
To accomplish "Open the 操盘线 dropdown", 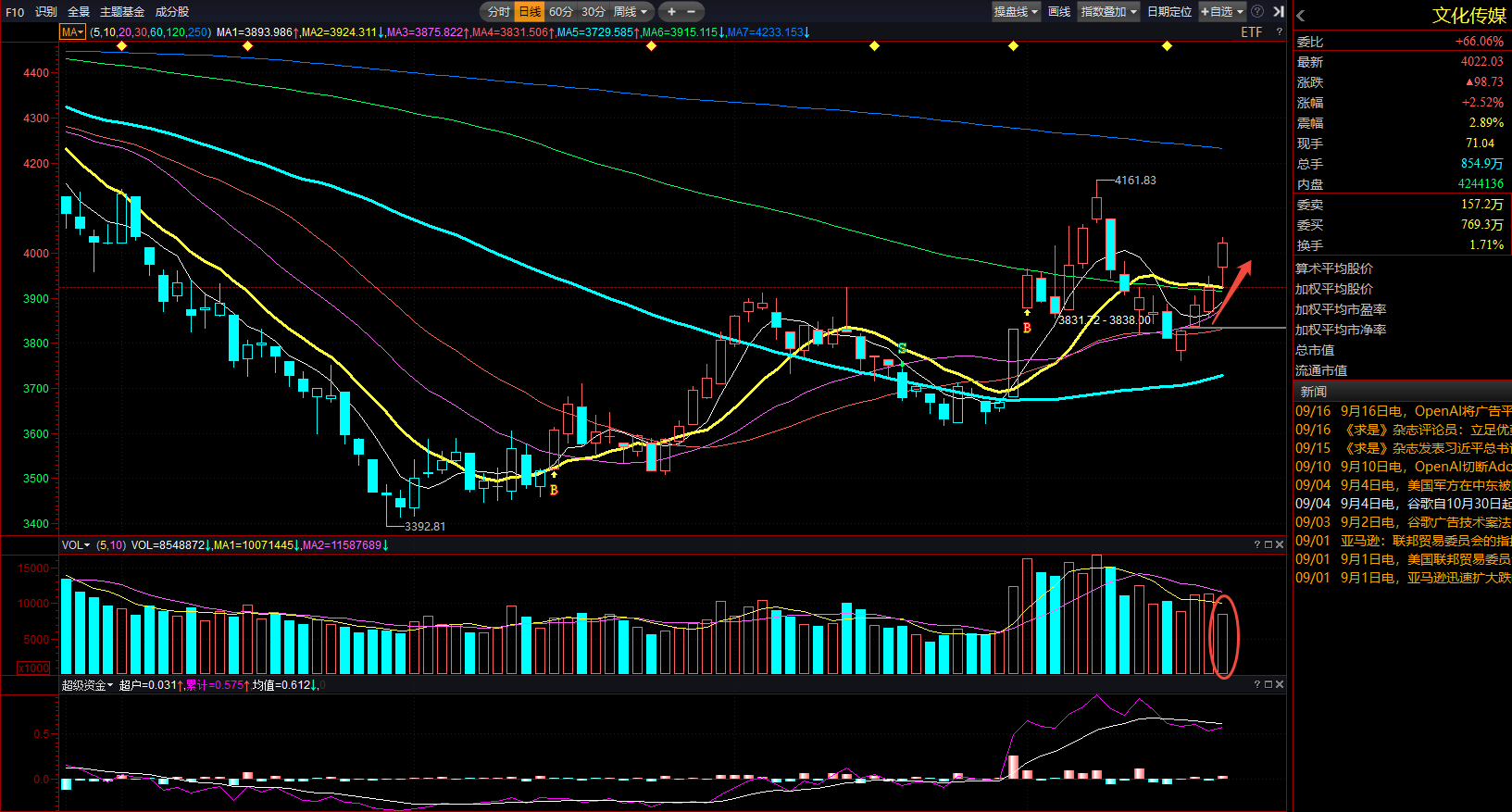I will [1016, 11].
